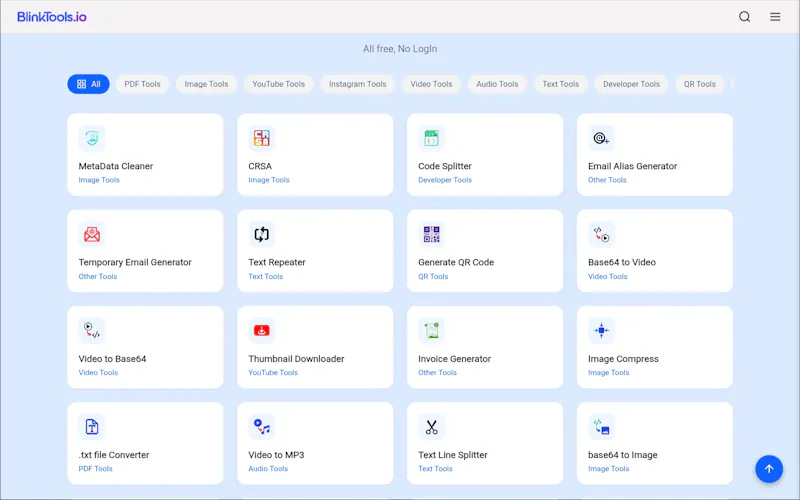Open Text Line Splitter title
The width and height of the screenshot is (800, 500).
pos(453,455)
